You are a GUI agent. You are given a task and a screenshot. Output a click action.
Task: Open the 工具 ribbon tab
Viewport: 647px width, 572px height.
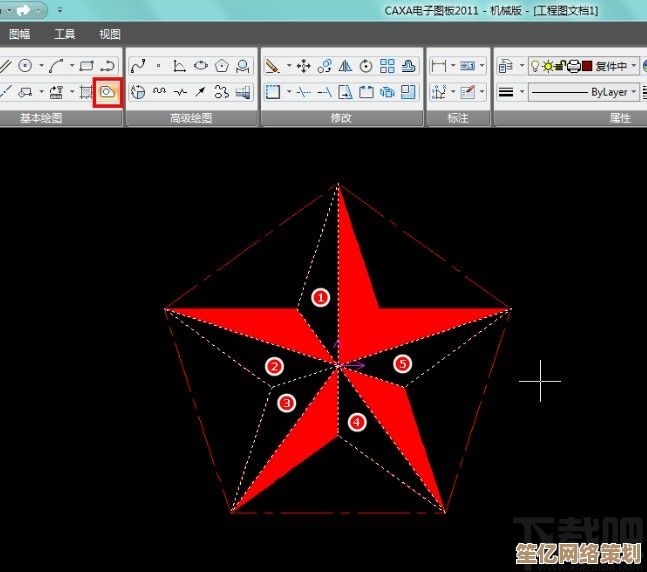[65, 34]
